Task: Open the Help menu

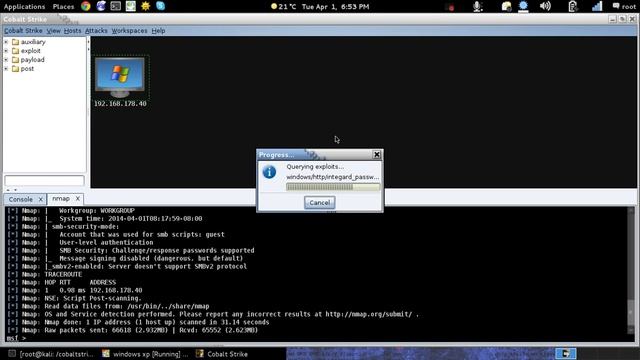Action: point(158,31)
